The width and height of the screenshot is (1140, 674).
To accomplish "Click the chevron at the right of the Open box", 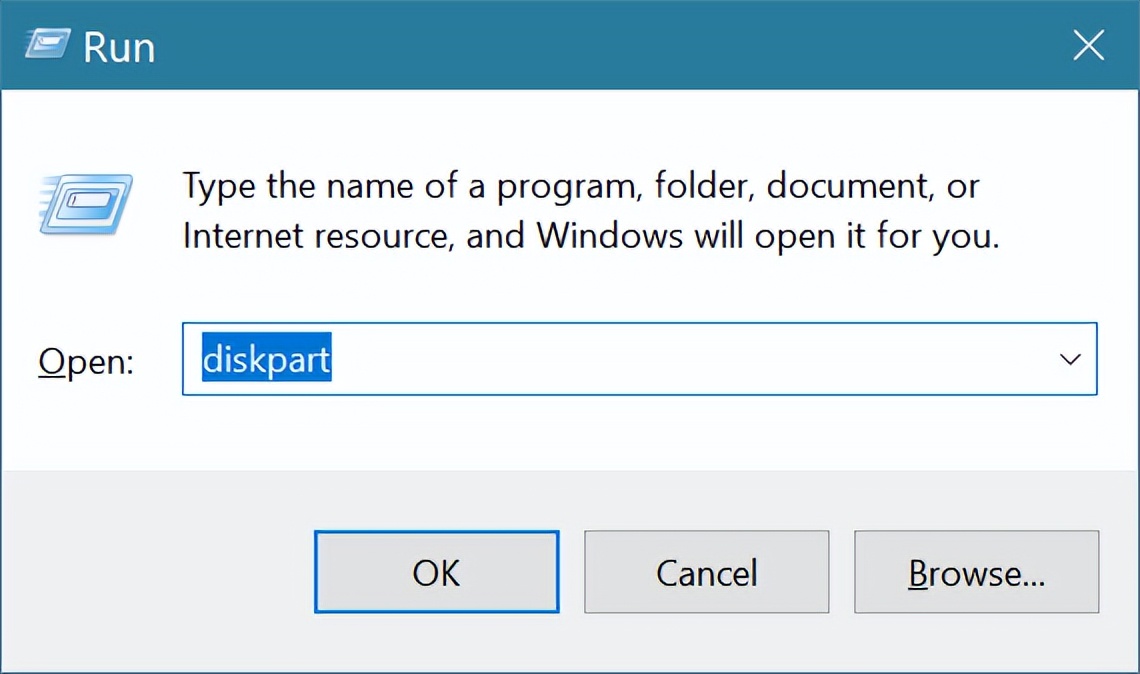I will click(x=1069, y=359).
